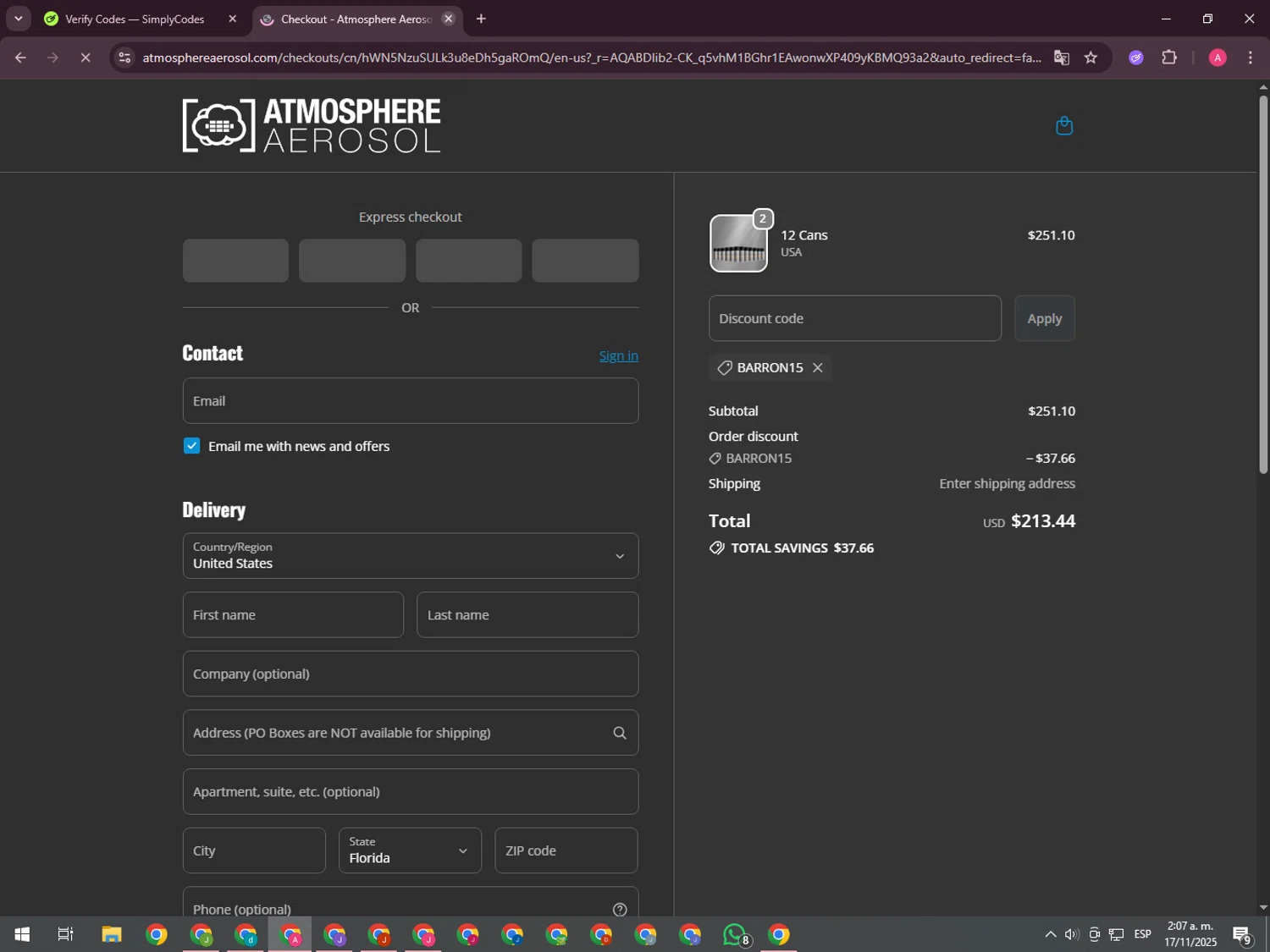Expand the State dropdown showing Florida
The image size is (1270, 952).
(x=411, y=850)
